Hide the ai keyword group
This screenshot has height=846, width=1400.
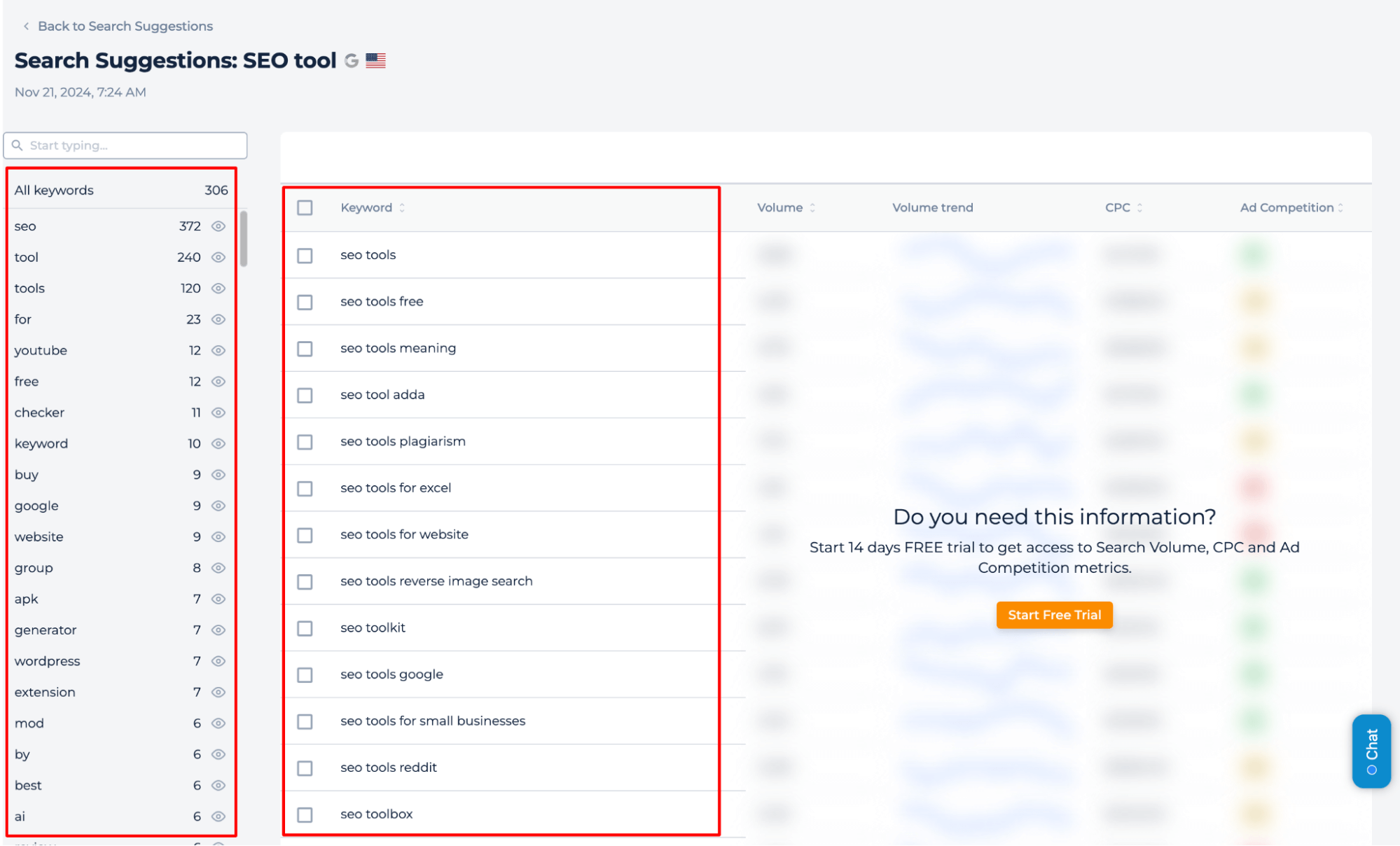point(219,817)
